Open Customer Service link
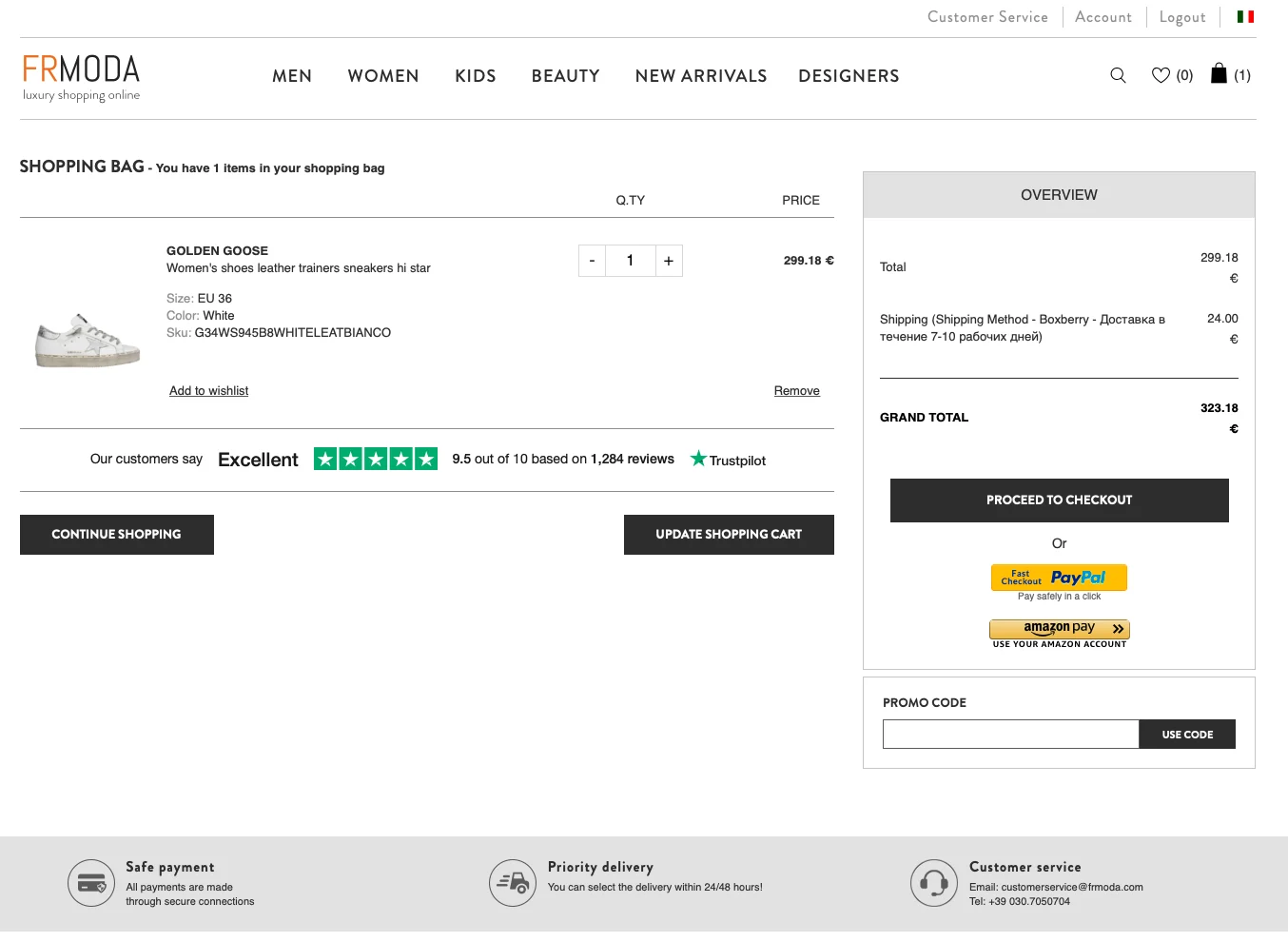The height and width of the screenshot is (942, 1288). coord(987,17)
